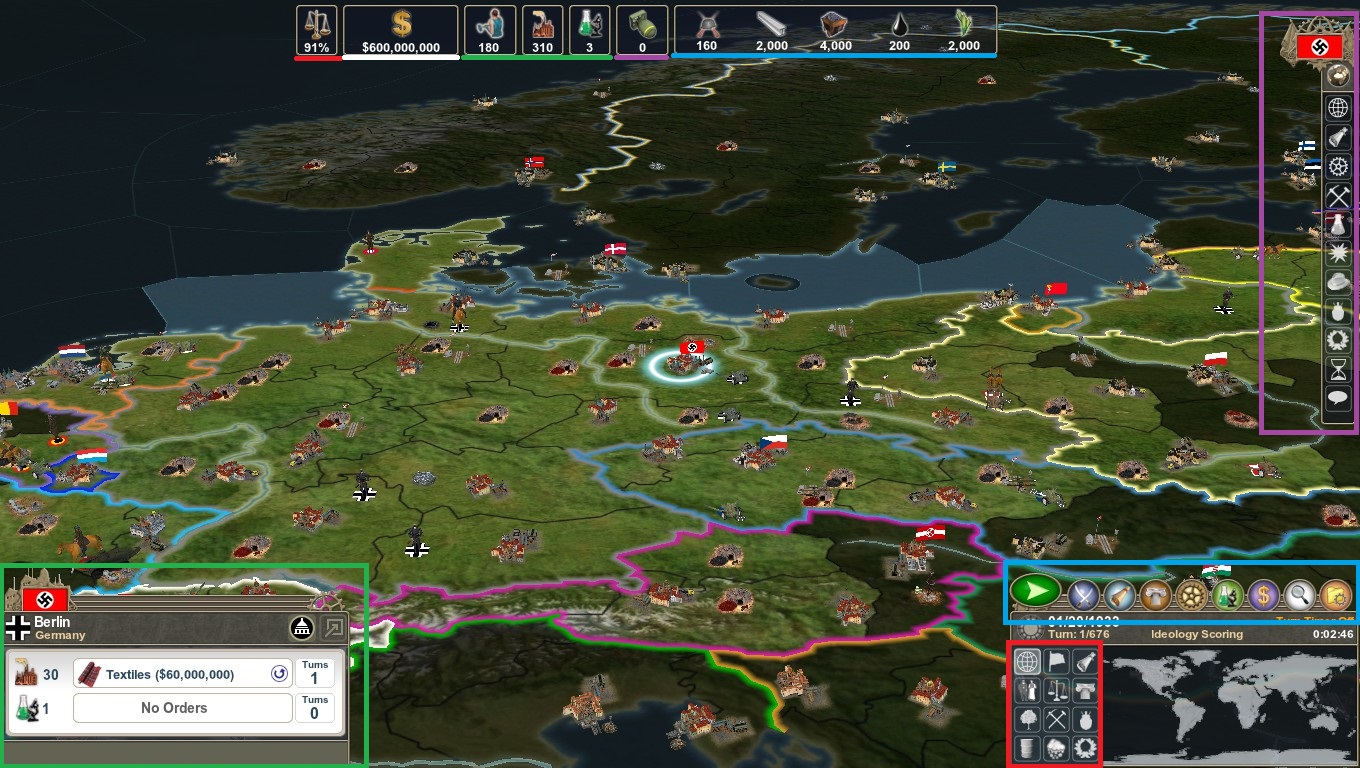Select the laurel wreath map mode in grid

(x=1084, y=748)
